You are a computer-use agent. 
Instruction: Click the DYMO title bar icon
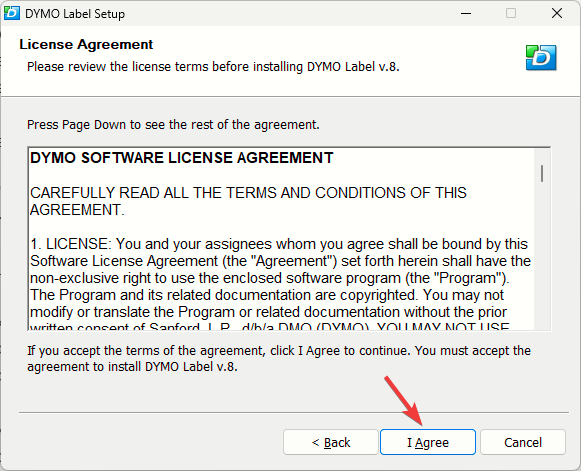11,13
